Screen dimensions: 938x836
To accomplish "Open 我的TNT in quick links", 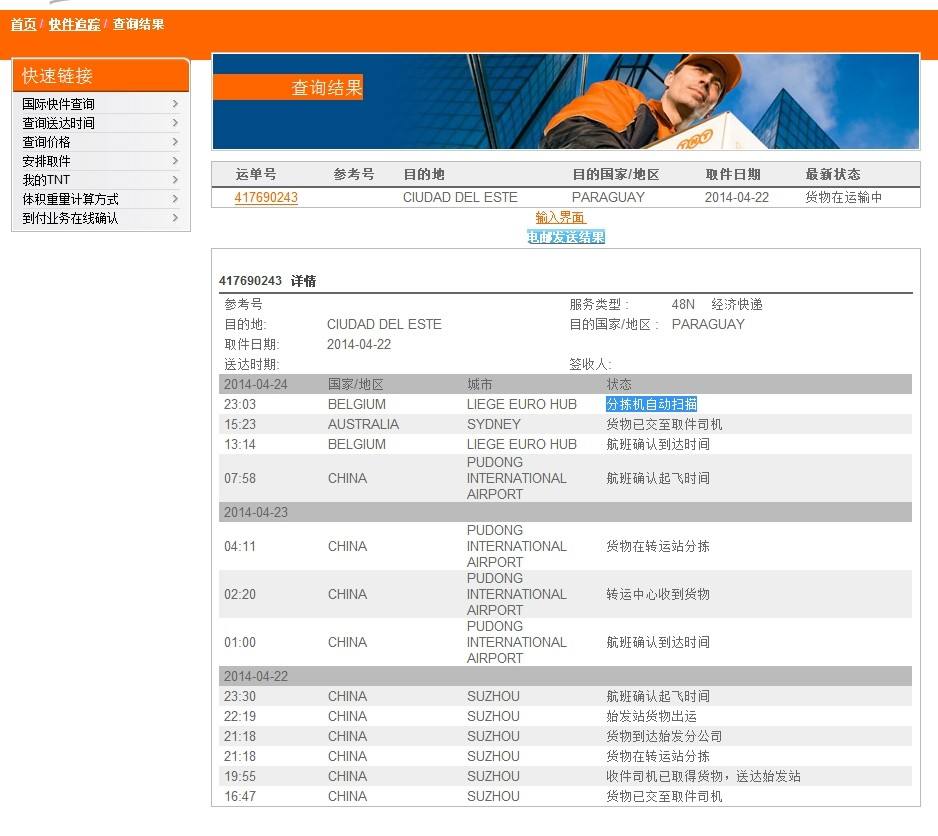I will (46, 180).
